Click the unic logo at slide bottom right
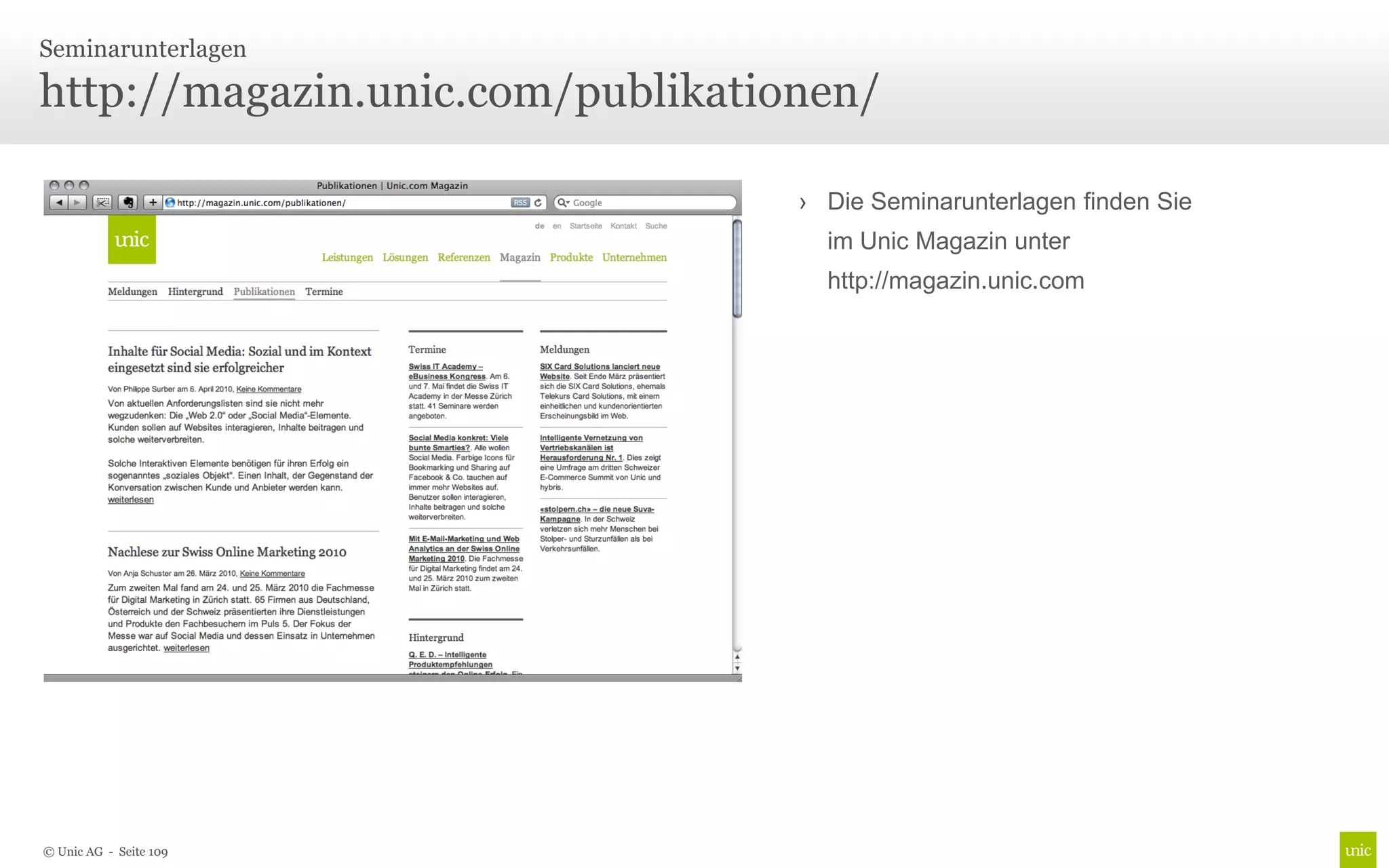Viewport: 1389px width, 868px height. tap(1358, 850)
